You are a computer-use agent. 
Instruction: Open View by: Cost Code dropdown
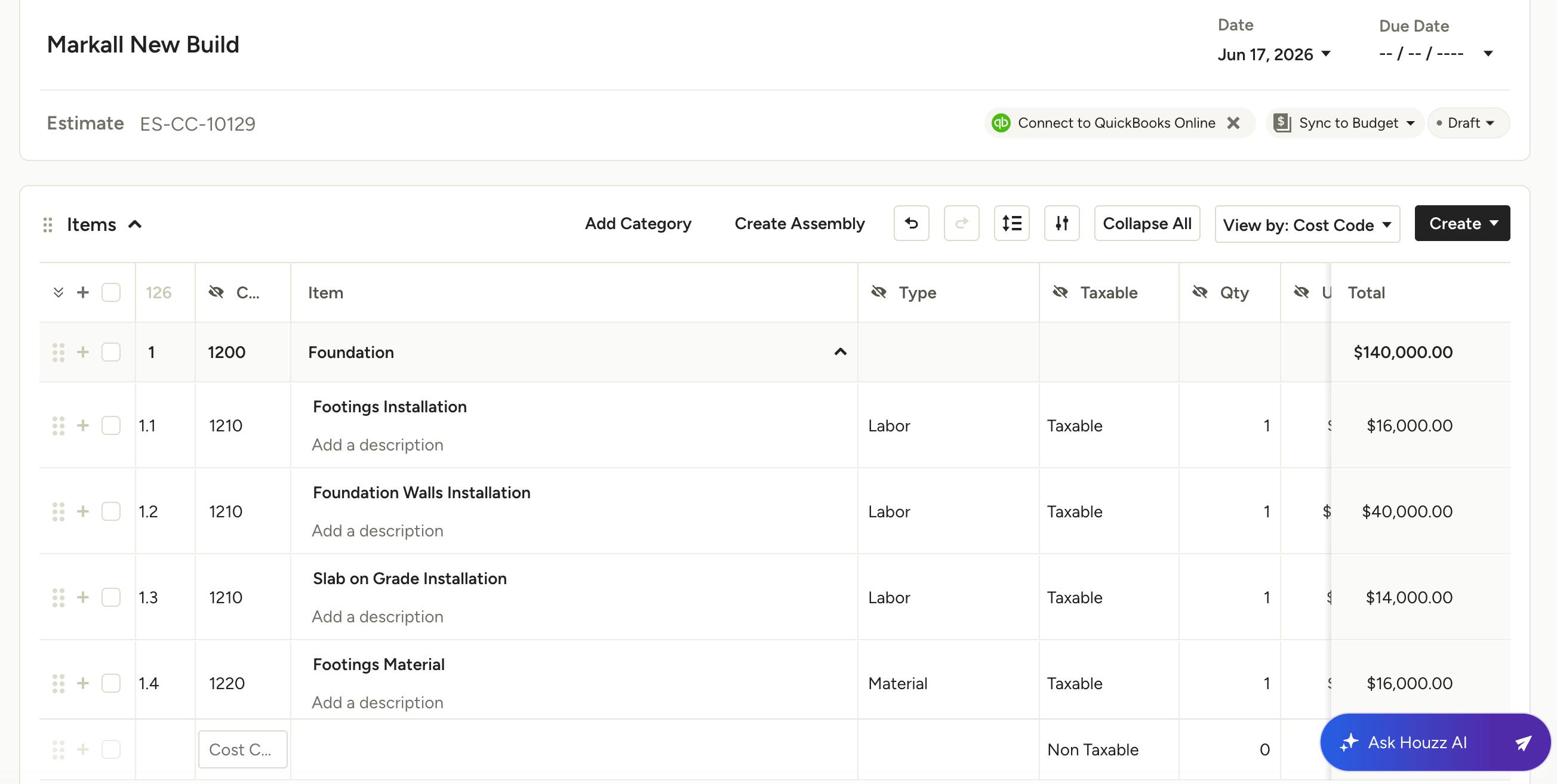1307,225
